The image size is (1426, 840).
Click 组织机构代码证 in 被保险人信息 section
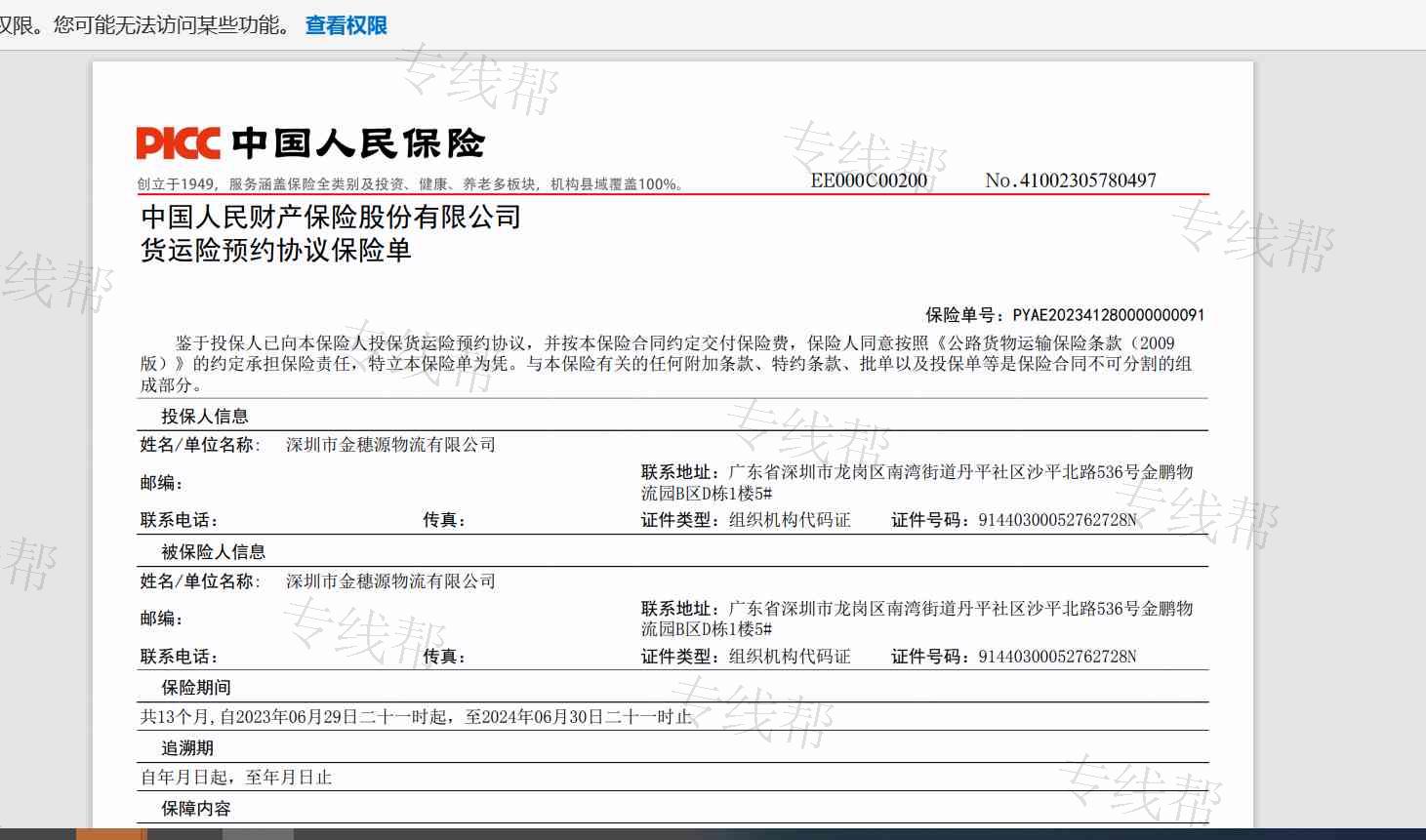(x=790, y=657)
